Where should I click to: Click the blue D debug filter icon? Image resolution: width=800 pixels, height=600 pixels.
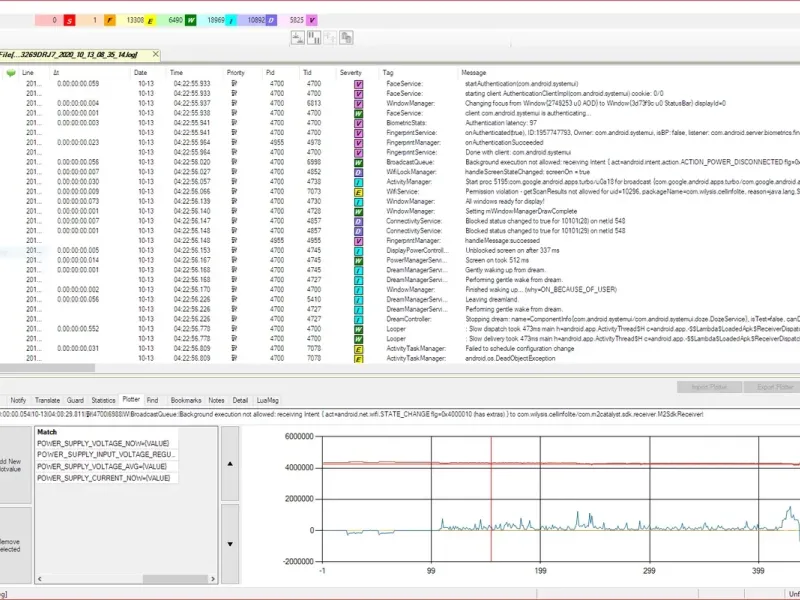tap(273, 20)
